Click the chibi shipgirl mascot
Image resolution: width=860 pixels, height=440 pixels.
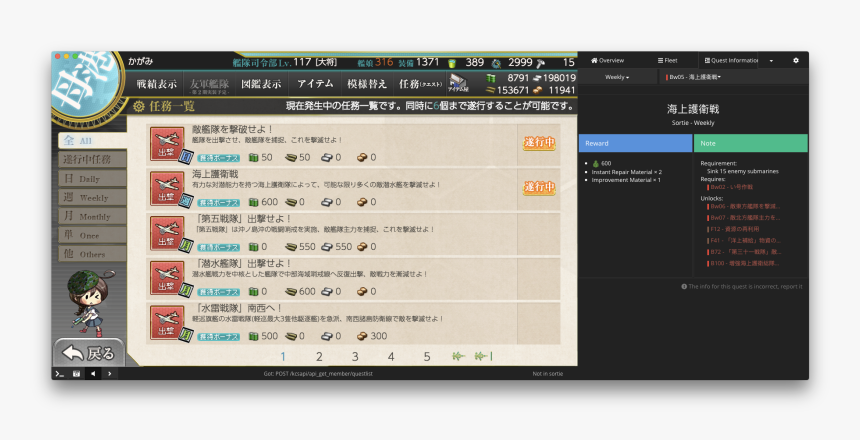click(90, 301)
